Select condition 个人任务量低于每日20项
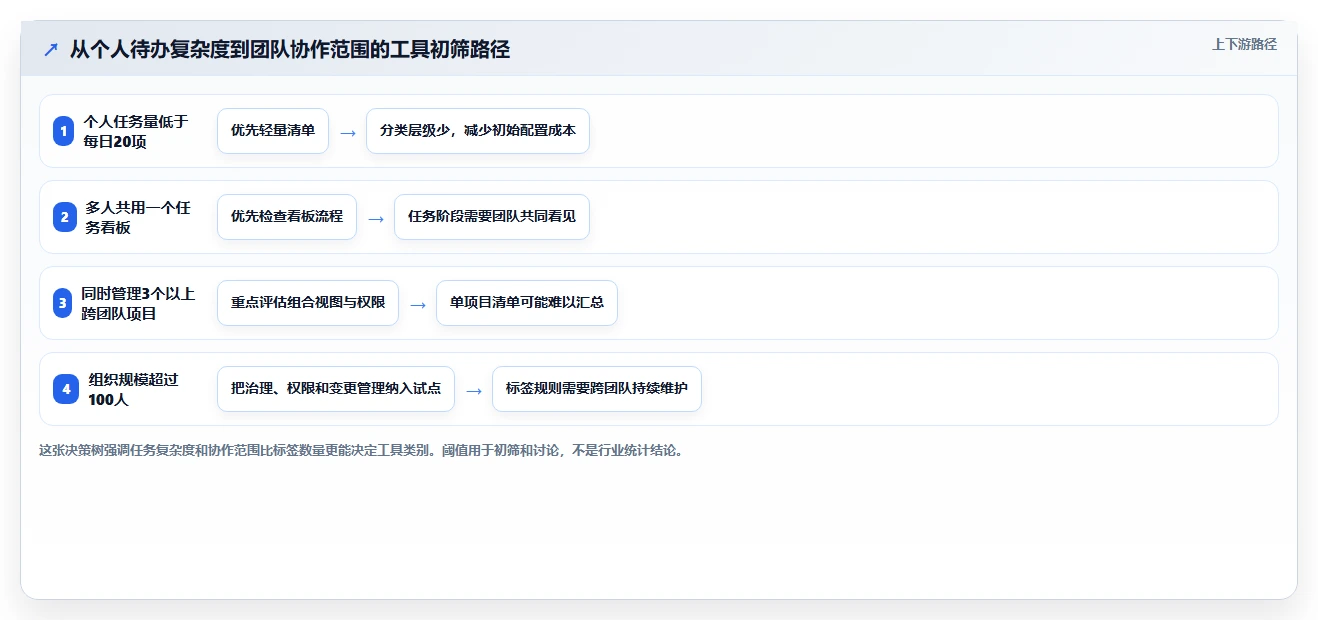Screen dimensions: 1318x620 click(x=136, y=131)
